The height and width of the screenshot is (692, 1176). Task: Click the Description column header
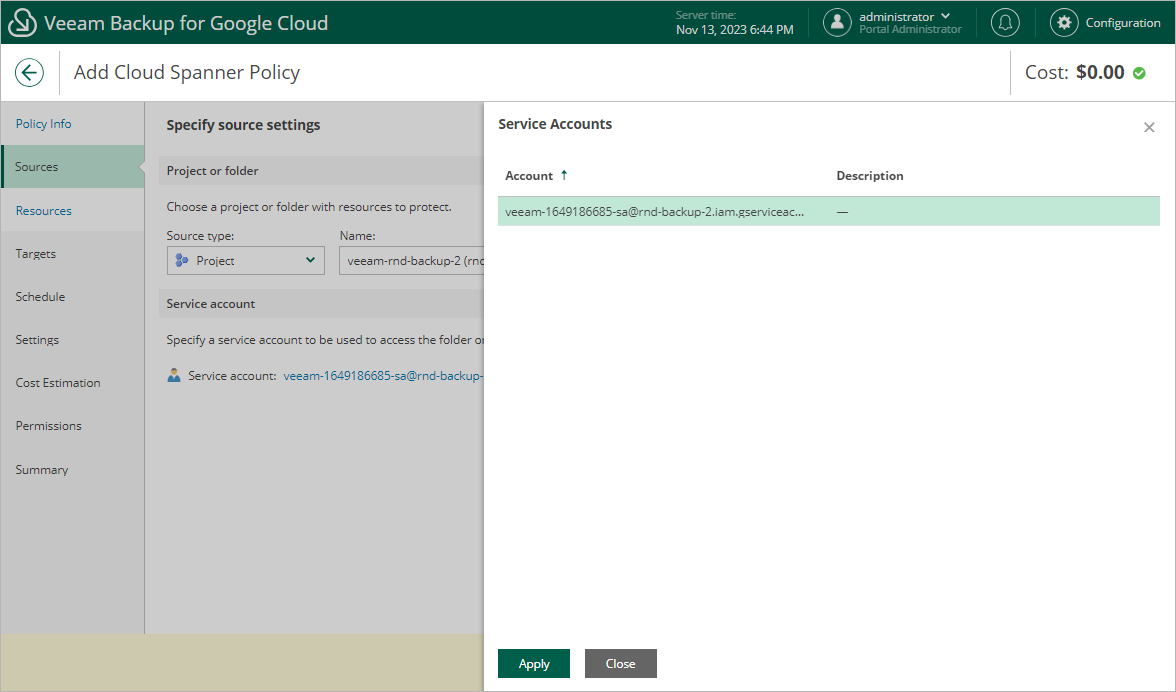pyautogui.click(x=870, y=176)
